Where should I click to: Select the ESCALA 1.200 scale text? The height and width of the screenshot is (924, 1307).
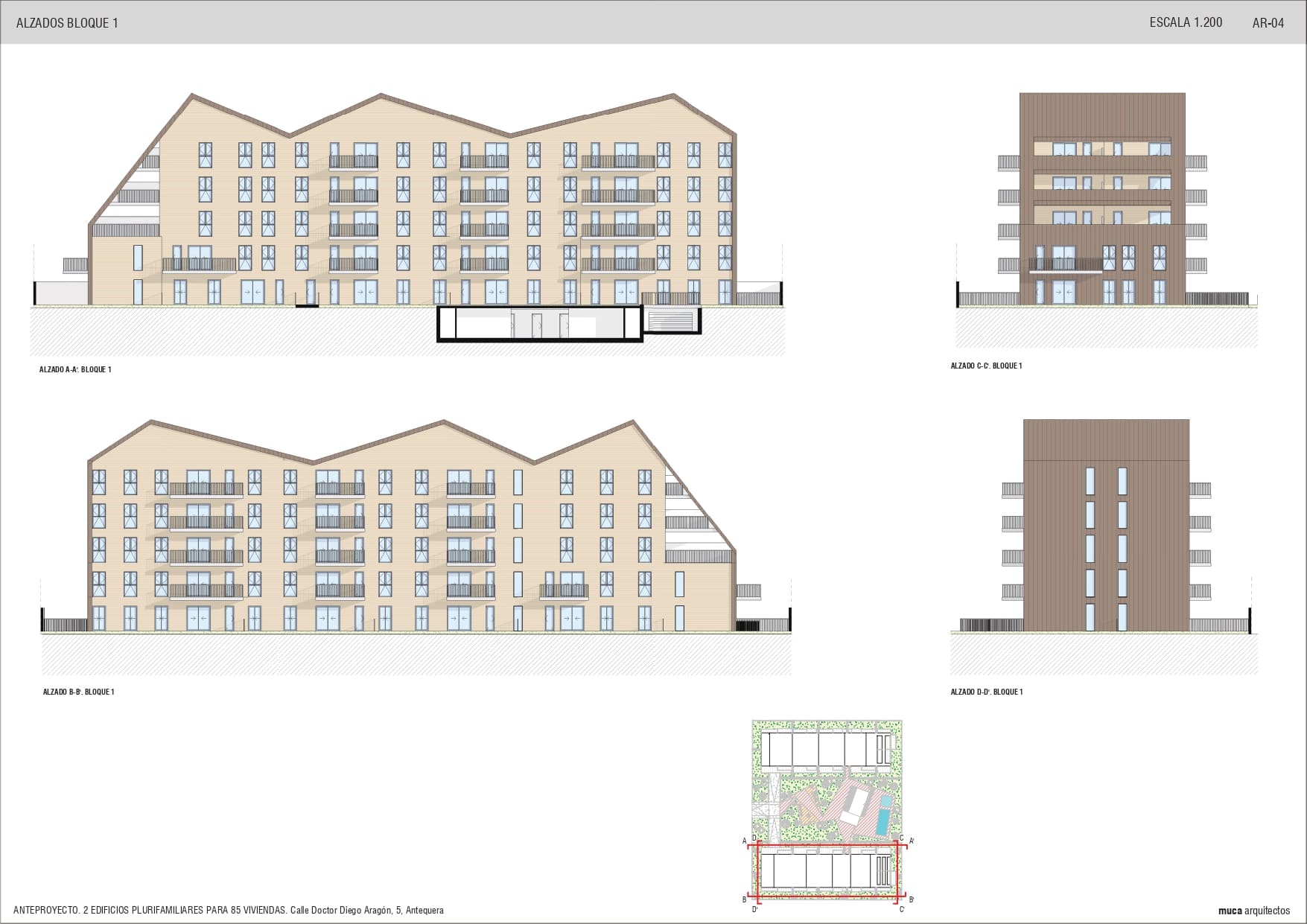[1186, 22]
